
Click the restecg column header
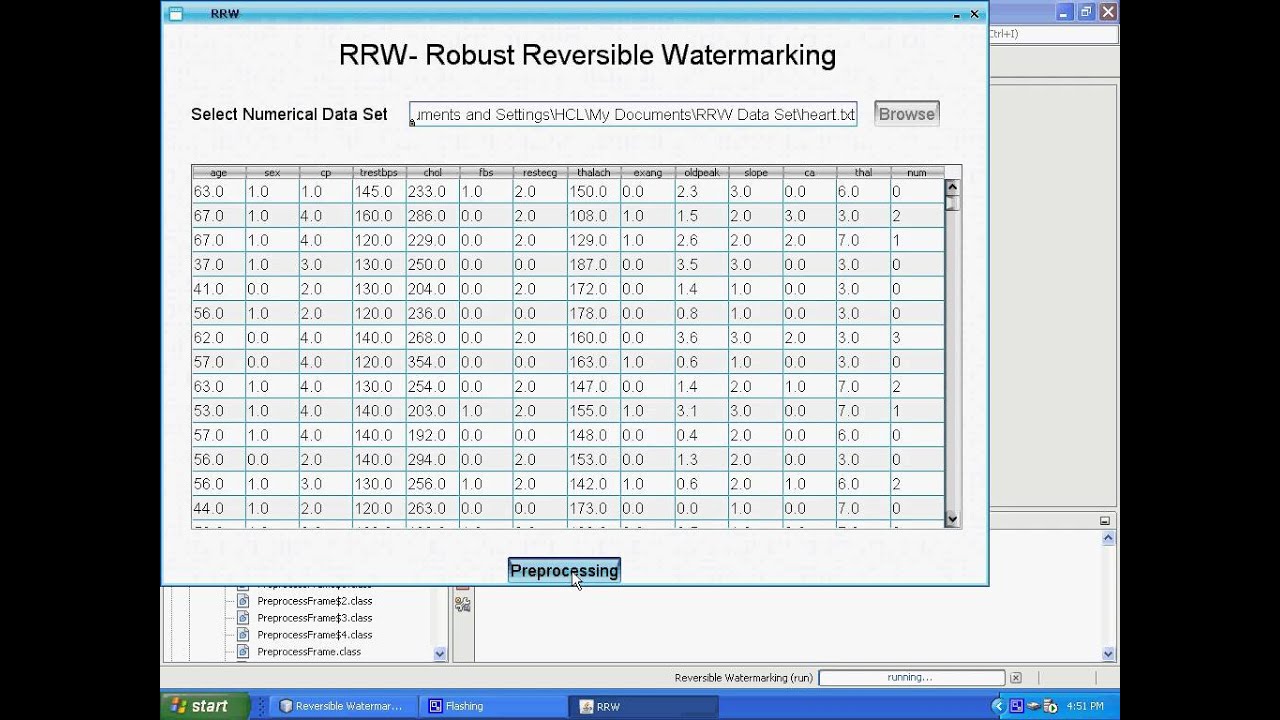540,173
